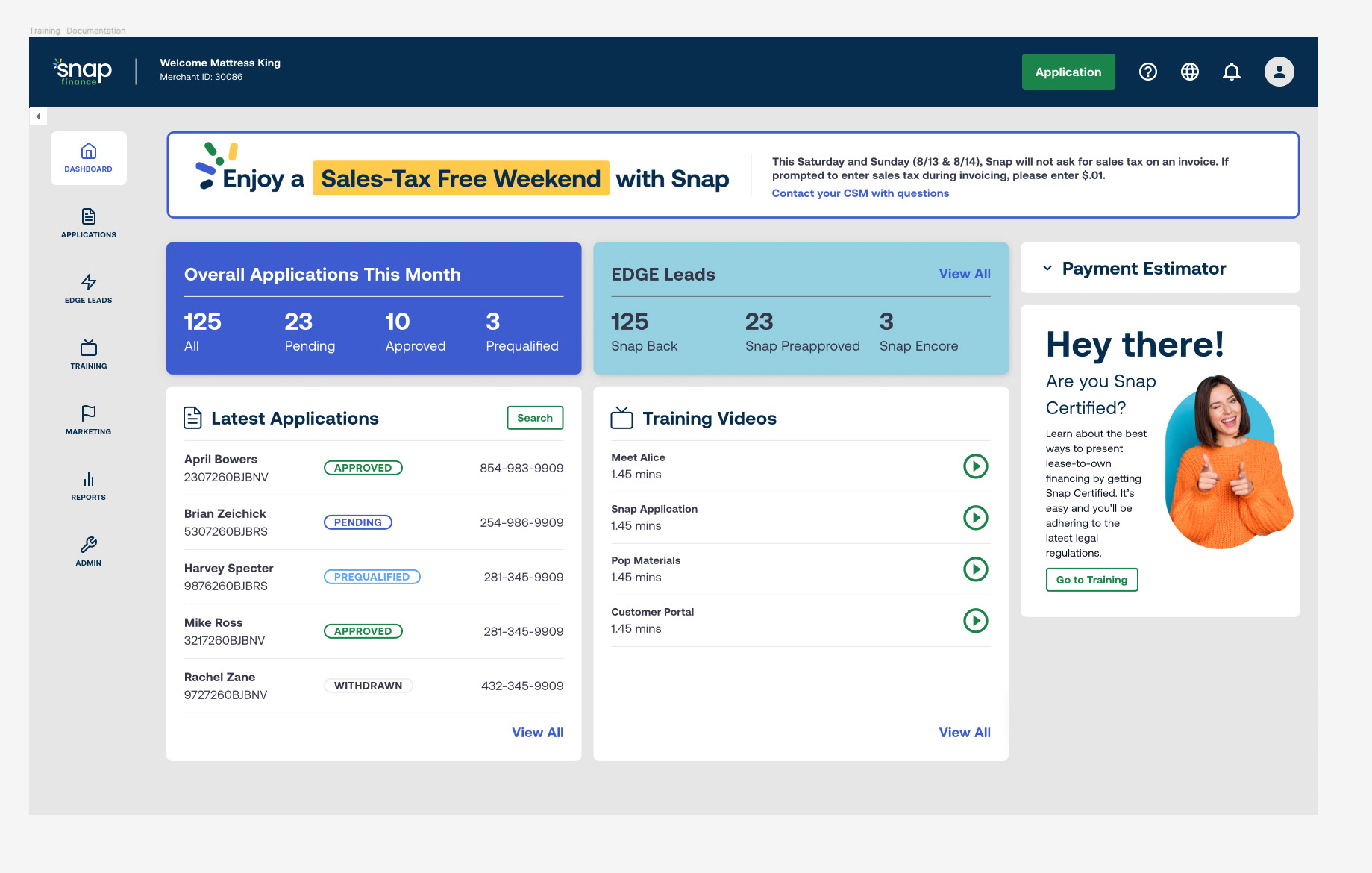Select Mike Ross application name
The width and height of the screenshot is (1372, 873).
[213, 623]
